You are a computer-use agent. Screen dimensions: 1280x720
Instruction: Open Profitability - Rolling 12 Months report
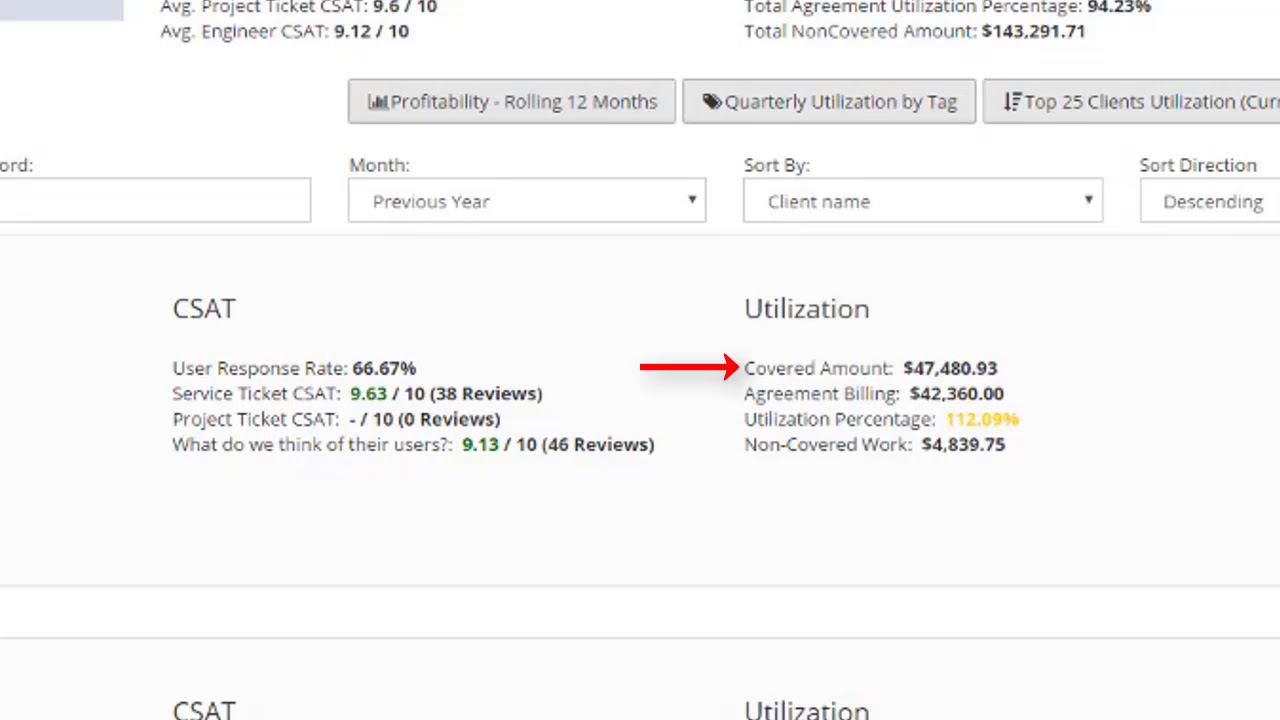pos(512,102)
